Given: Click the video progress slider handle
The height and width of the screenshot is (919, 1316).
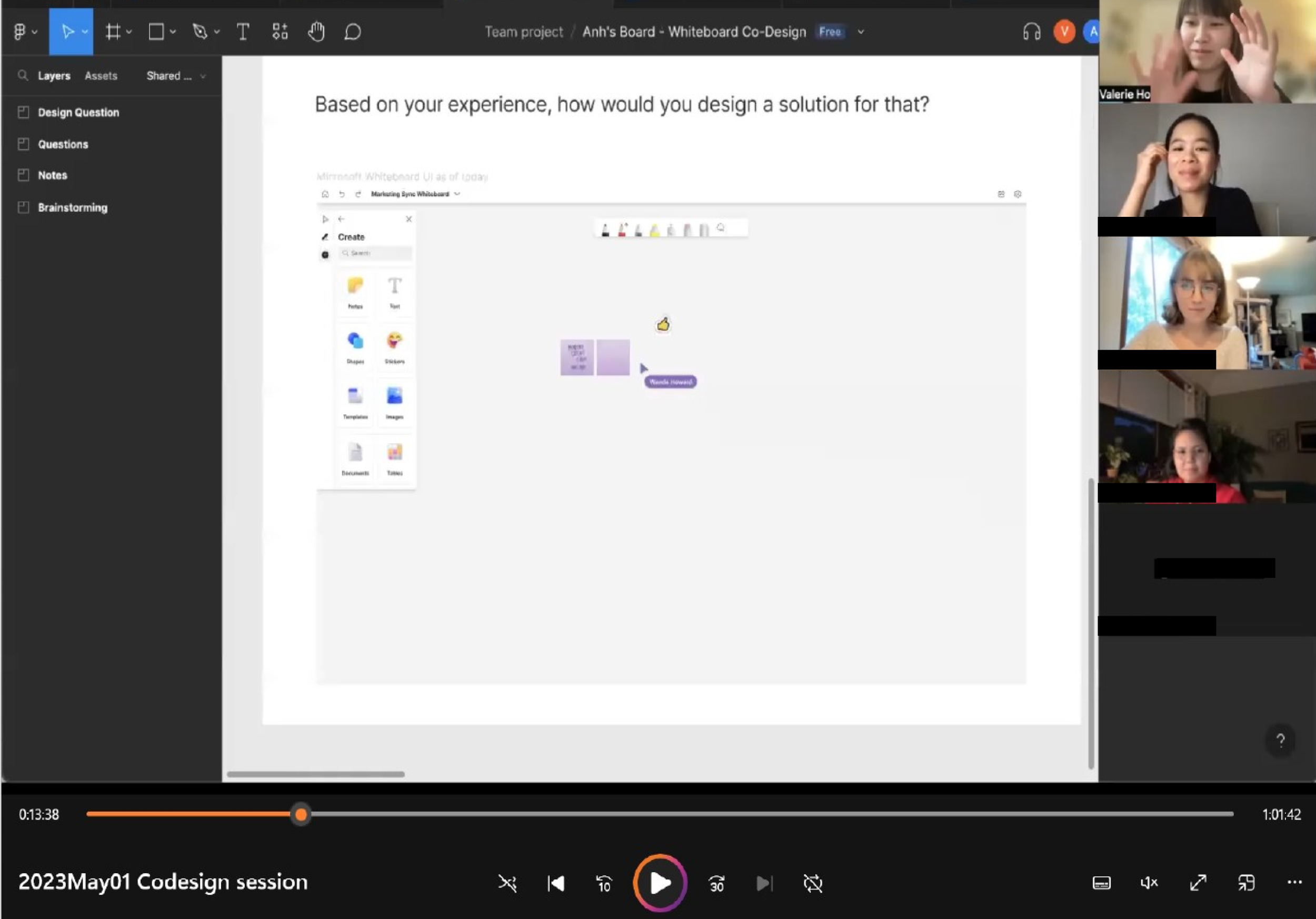Looking at the screenshot, I should pos(301,814).
